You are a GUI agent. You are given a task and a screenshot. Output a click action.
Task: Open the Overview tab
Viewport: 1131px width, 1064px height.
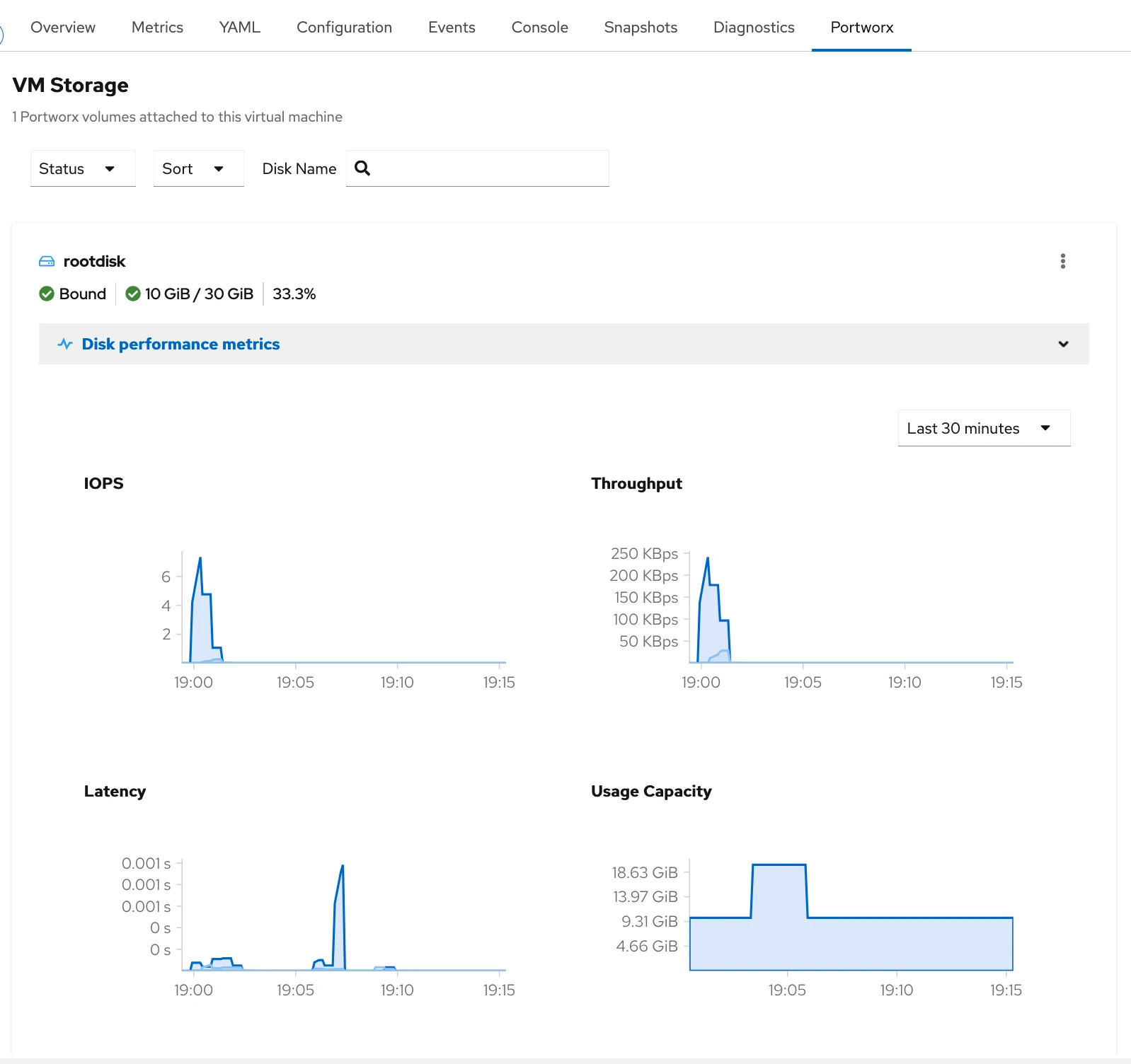[x=62, y=27]
